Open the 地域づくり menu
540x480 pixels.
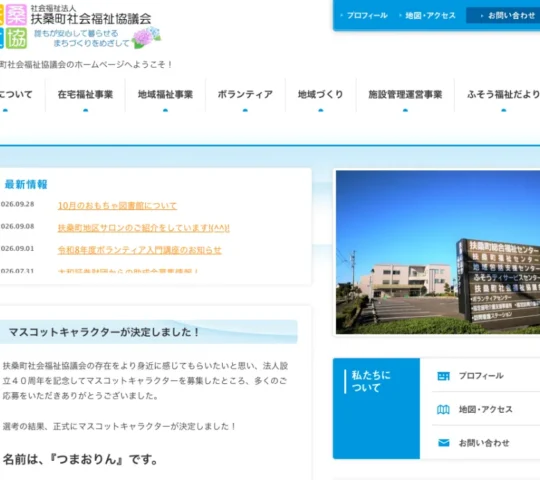pos(321,94)
